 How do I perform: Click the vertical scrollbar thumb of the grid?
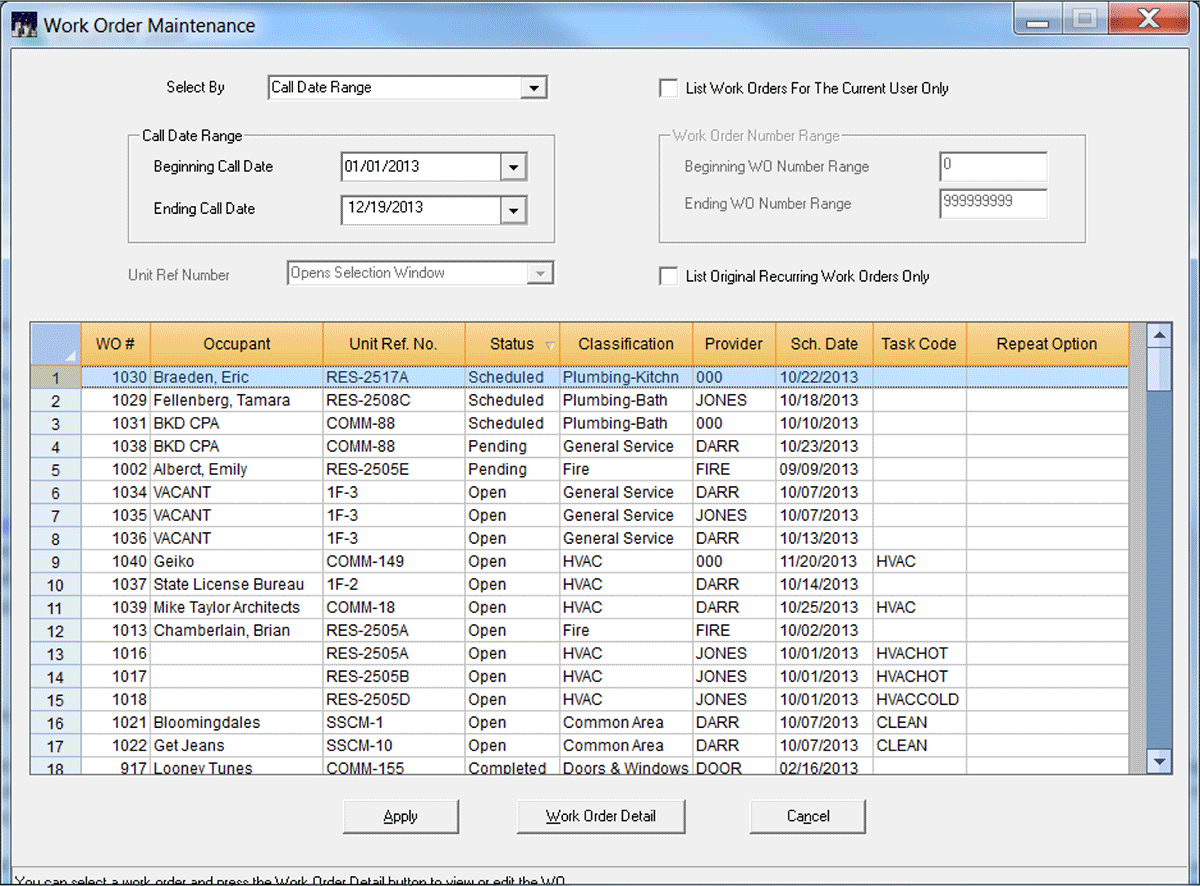coord(1159,368)
